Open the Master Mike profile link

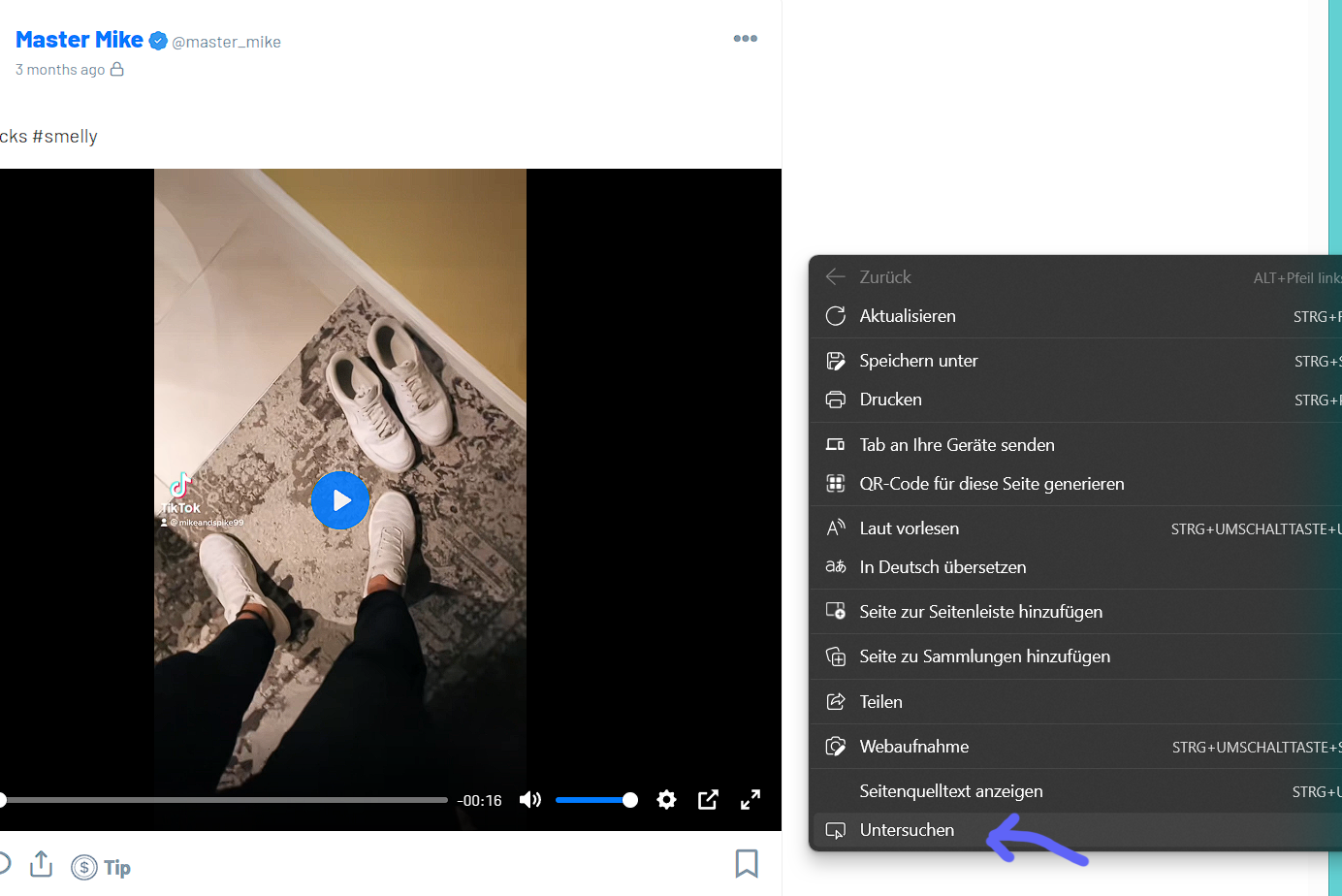[x=80, y=40]
